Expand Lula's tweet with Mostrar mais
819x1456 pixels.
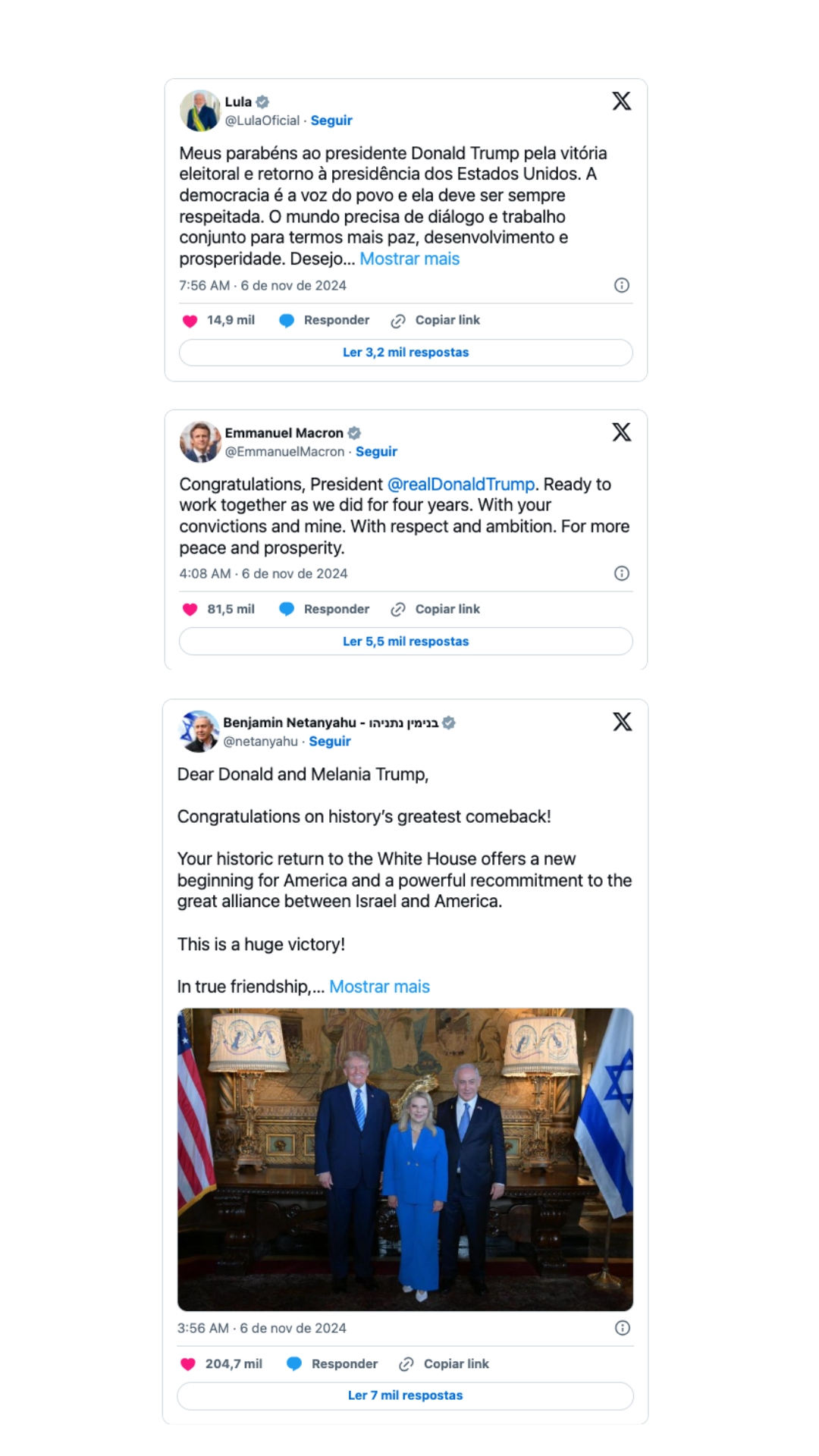click(x=409, y=259)
